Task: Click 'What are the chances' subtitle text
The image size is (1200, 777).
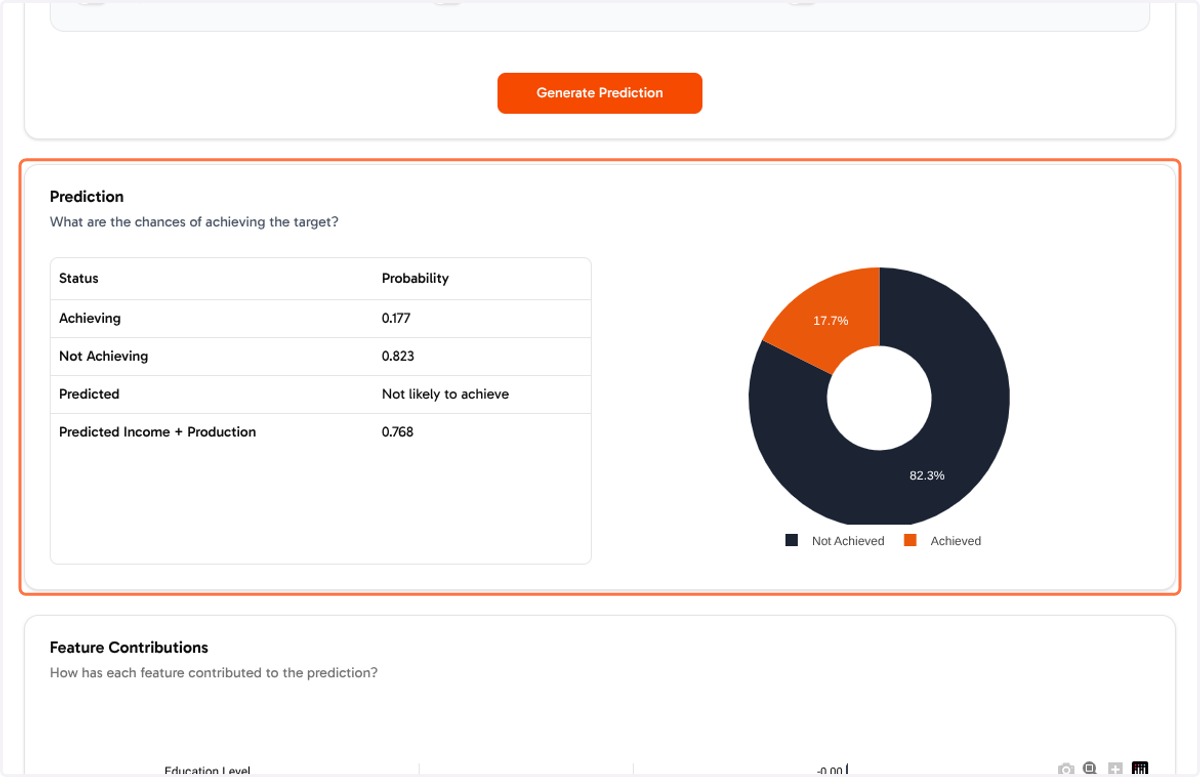Action: click(x=194, y=222)
